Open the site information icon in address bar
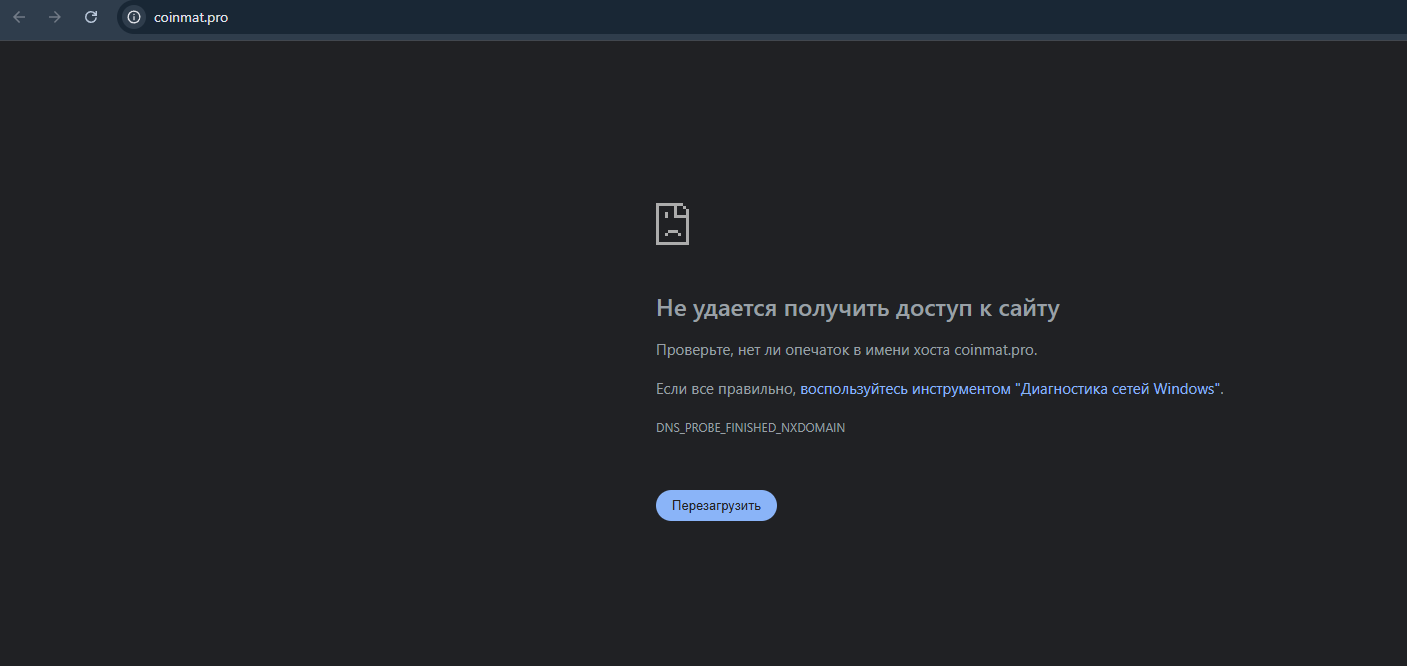This screenshot has height=666, width=1407. pos(134,17)
